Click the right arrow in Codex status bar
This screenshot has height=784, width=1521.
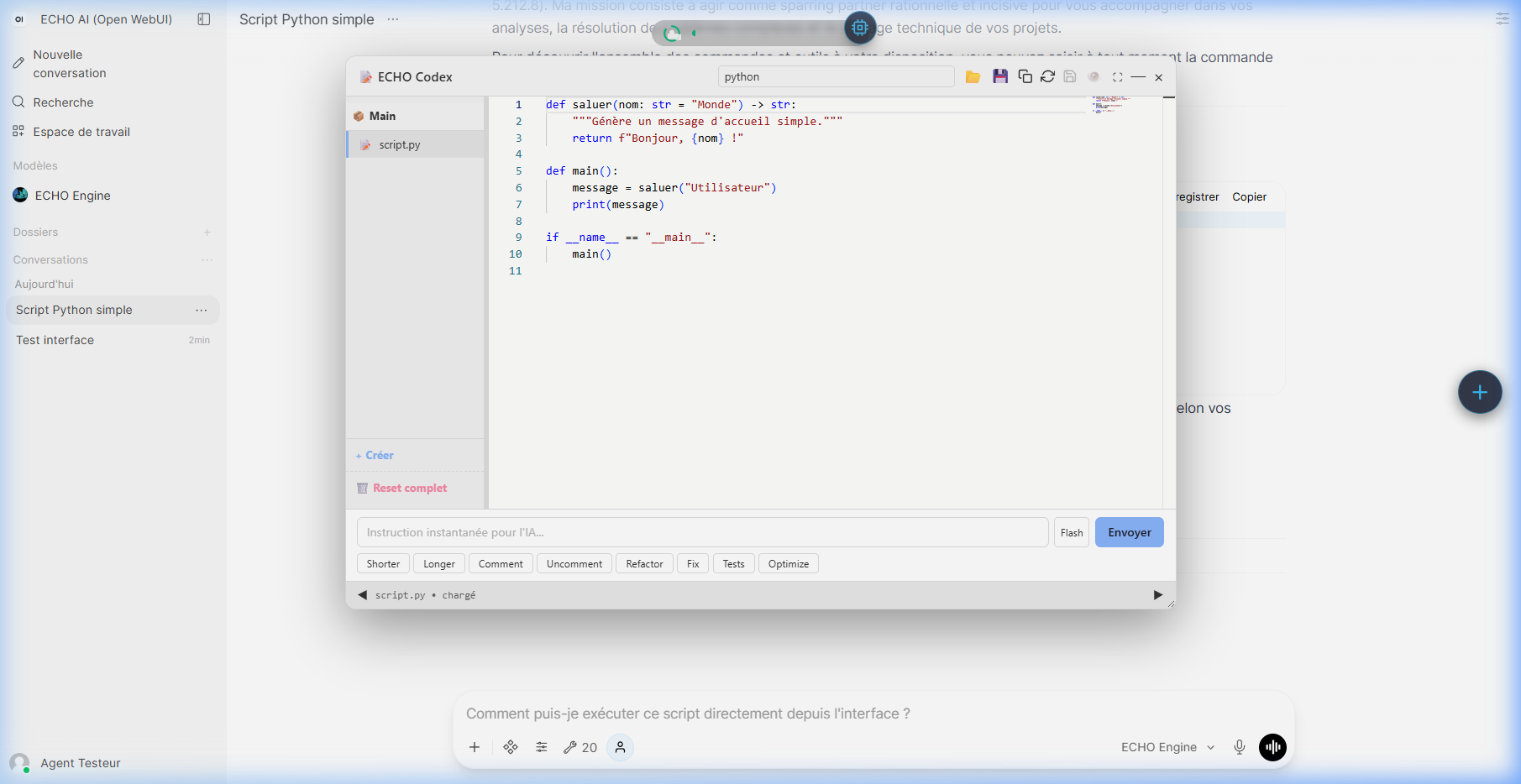(x=1158, y=594)
